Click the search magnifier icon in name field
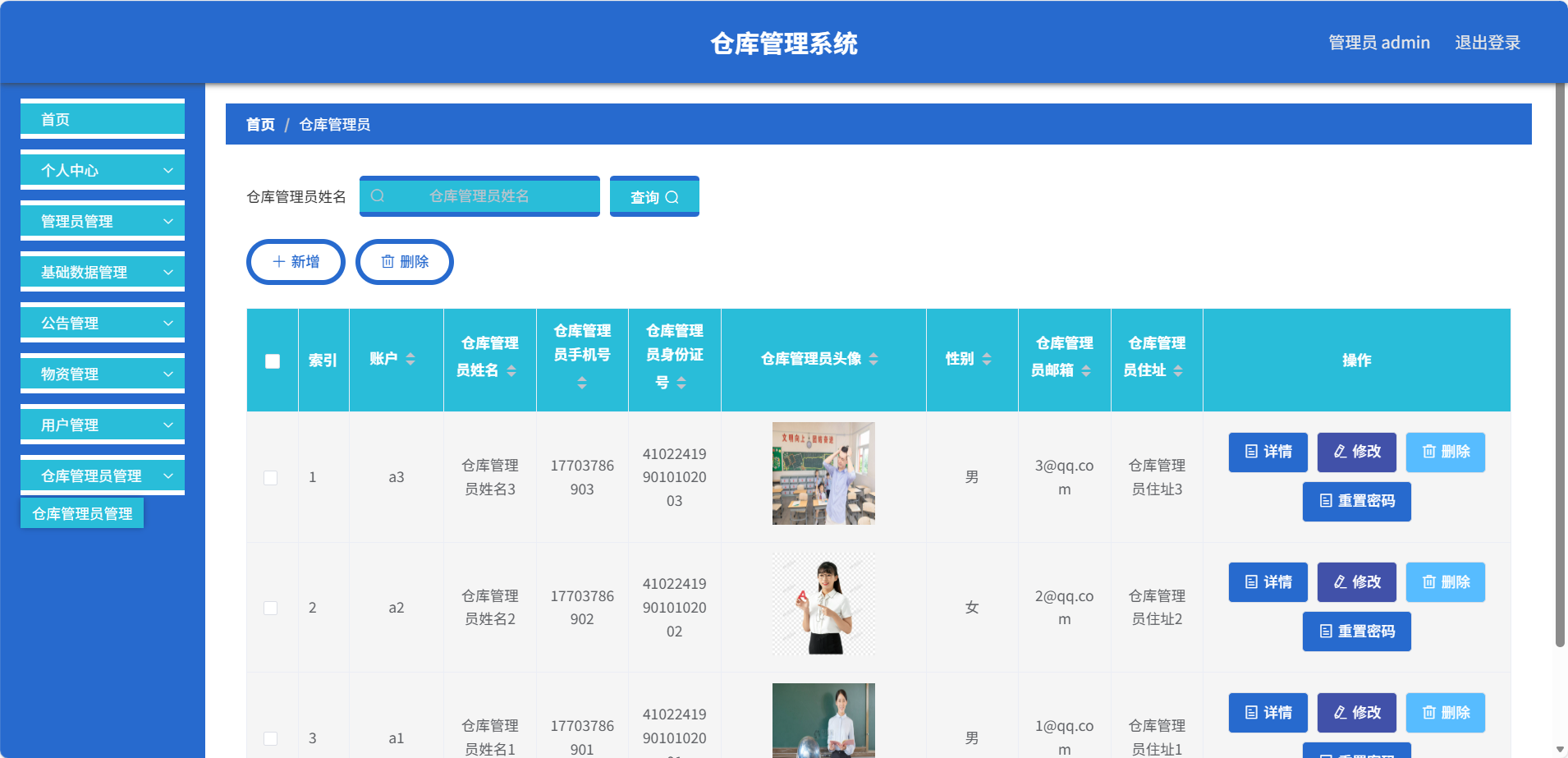The height and width of the screenshot is (758, 1568). click(x=378, y=195)
